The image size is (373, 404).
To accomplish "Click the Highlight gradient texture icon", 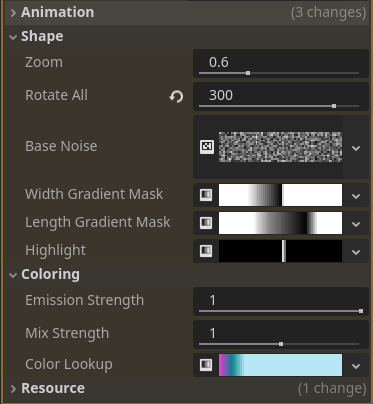I will 206,251.
